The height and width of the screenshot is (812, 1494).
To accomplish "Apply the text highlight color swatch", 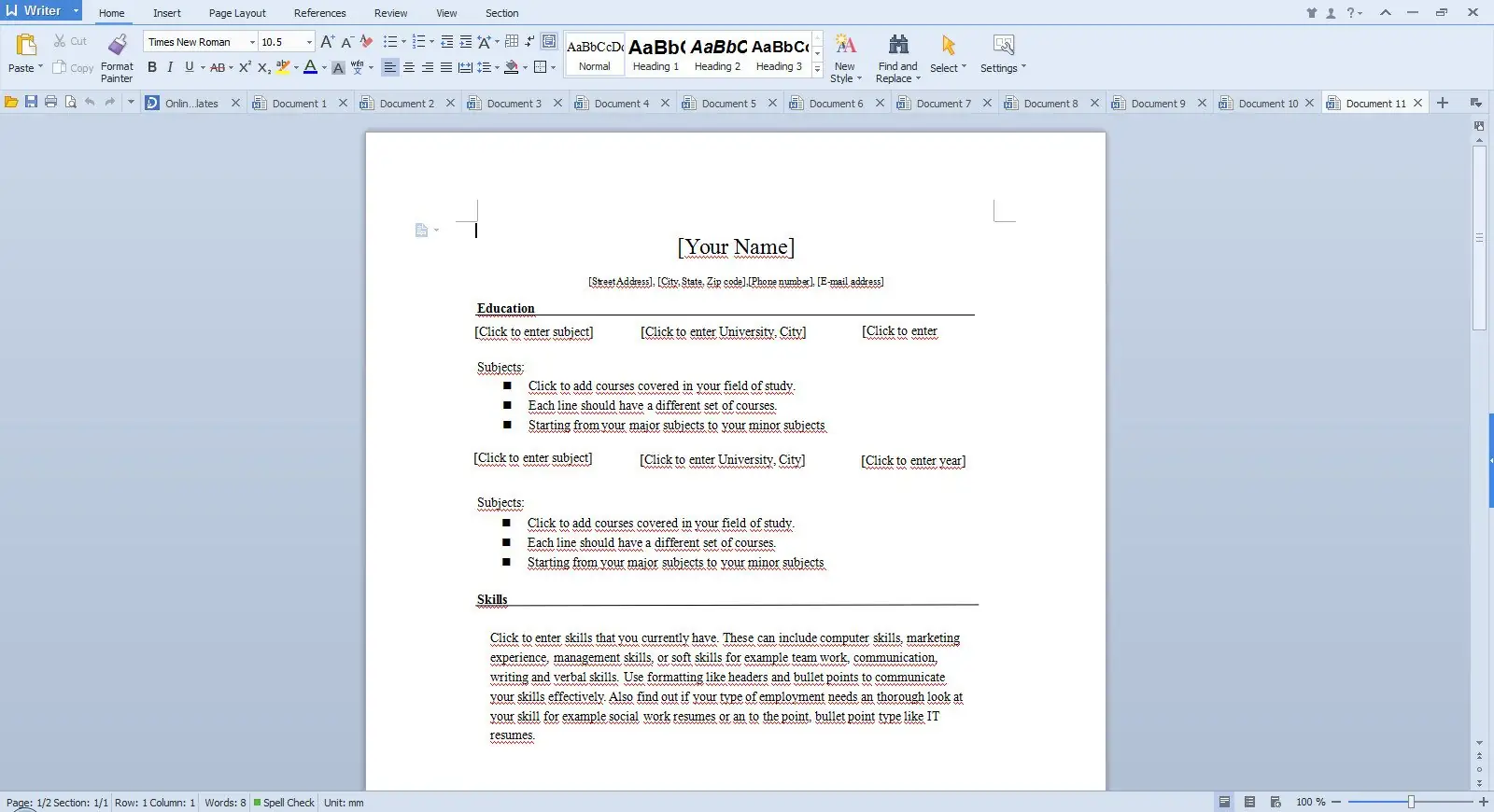I will point(283,67).
